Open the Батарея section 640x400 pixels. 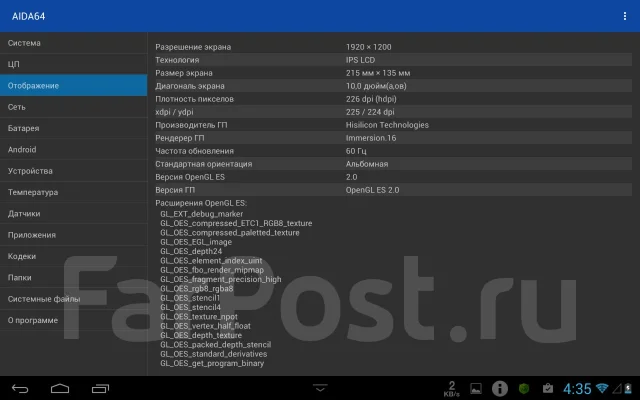pos(73,128)
